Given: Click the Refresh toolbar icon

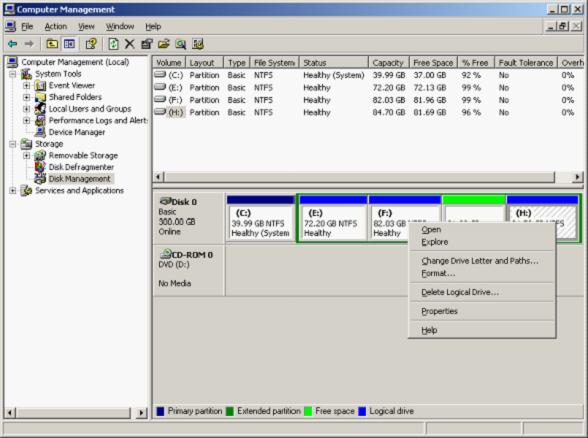Looking at the screenshot, I should point(113,44).
